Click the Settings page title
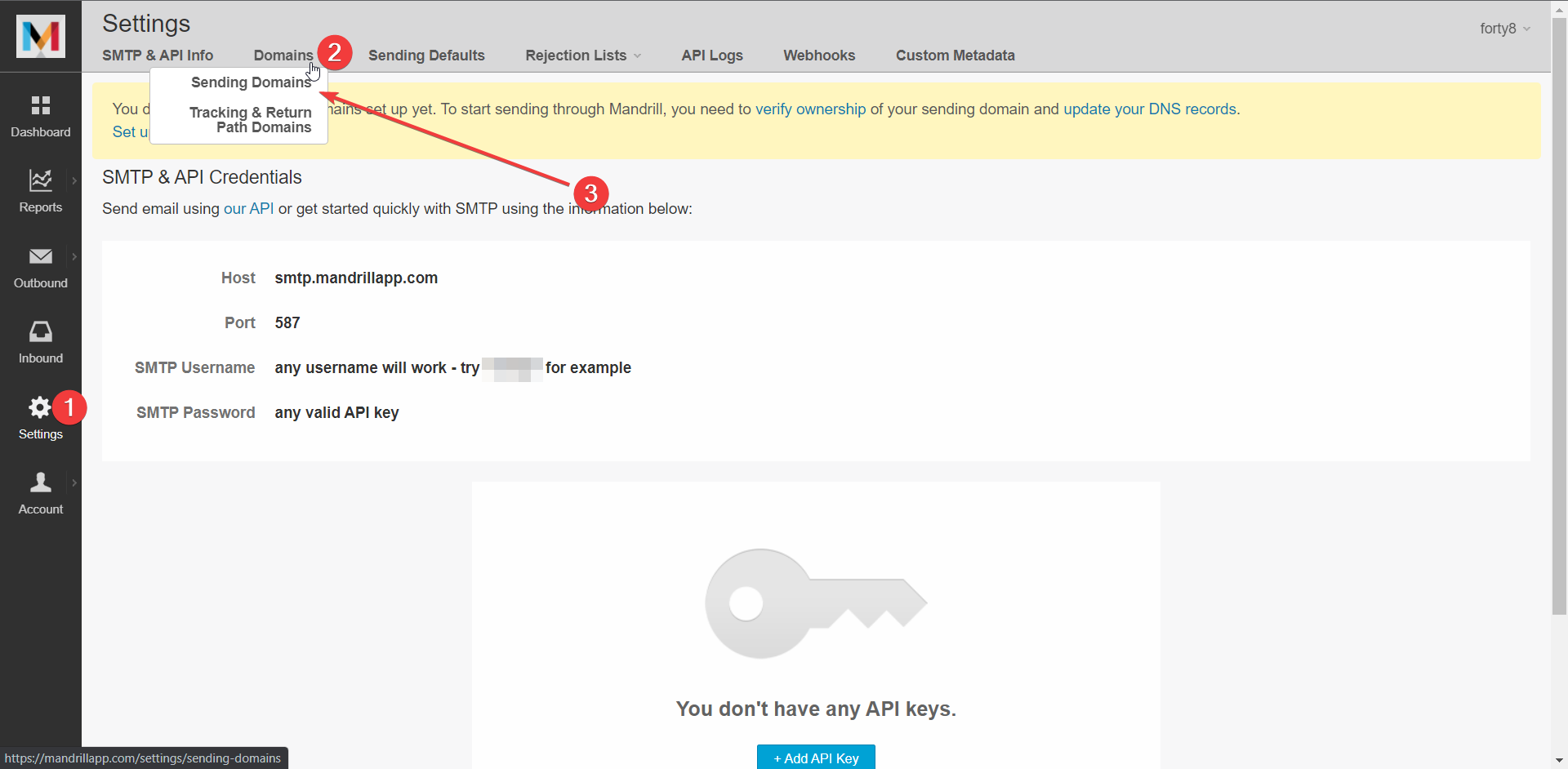The width and height of the screenshot is (1568, 769). click(x=146, y=24)
